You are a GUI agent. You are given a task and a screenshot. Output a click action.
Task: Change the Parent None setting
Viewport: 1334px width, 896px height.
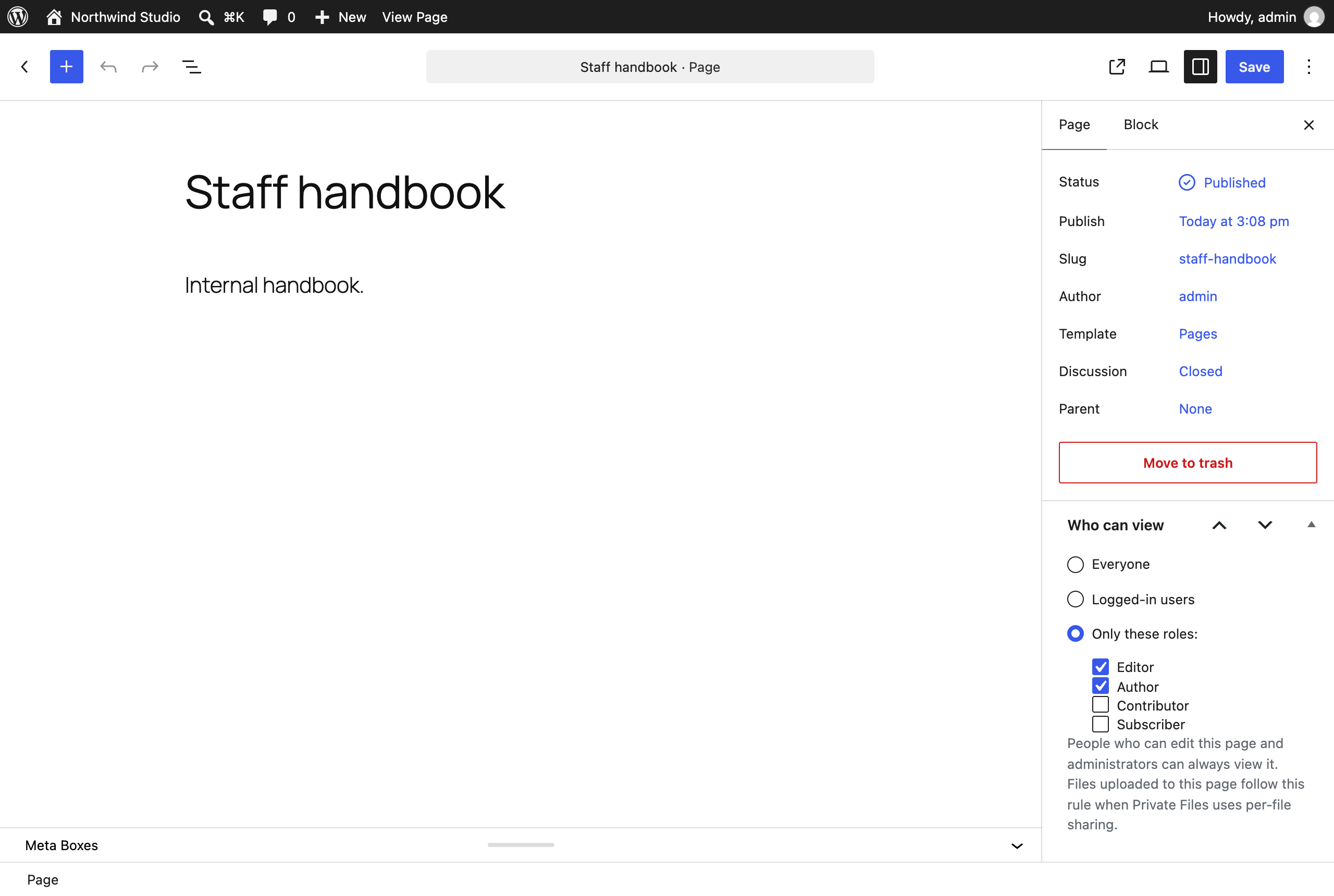tap(1195, 409)
